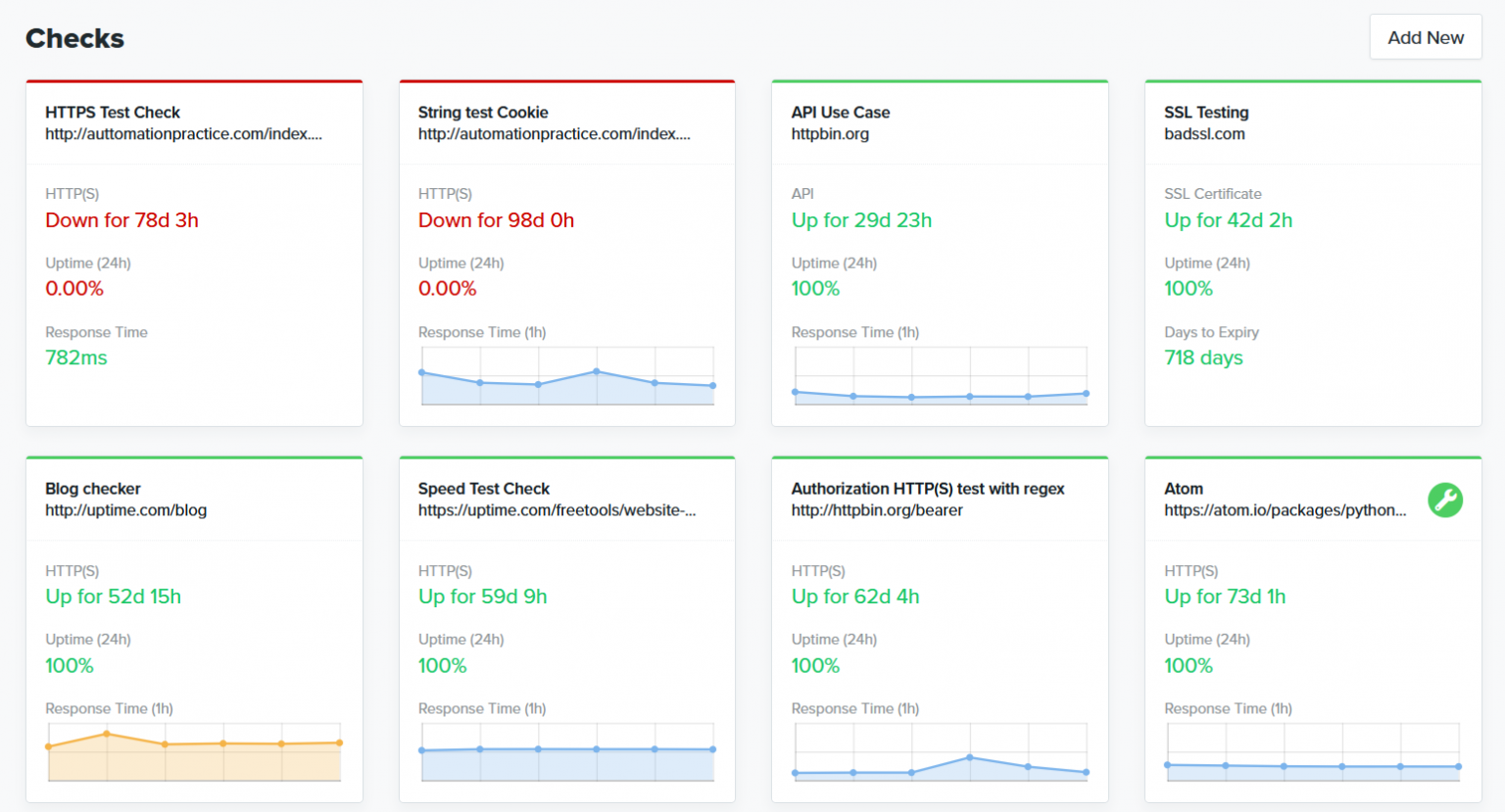This screenshot has width=1505, height=812.
Task: Click the Atom response time chart
Action: click(x=1313, y=752)
